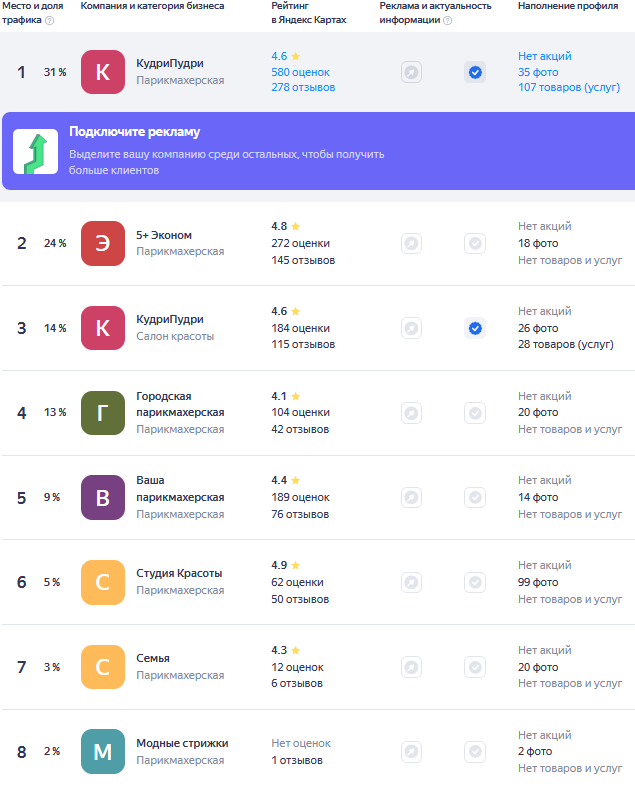Click the ad status icon in the Городская парикмахерская row
The height and width of the screenshot is (795, 635).
411,413
